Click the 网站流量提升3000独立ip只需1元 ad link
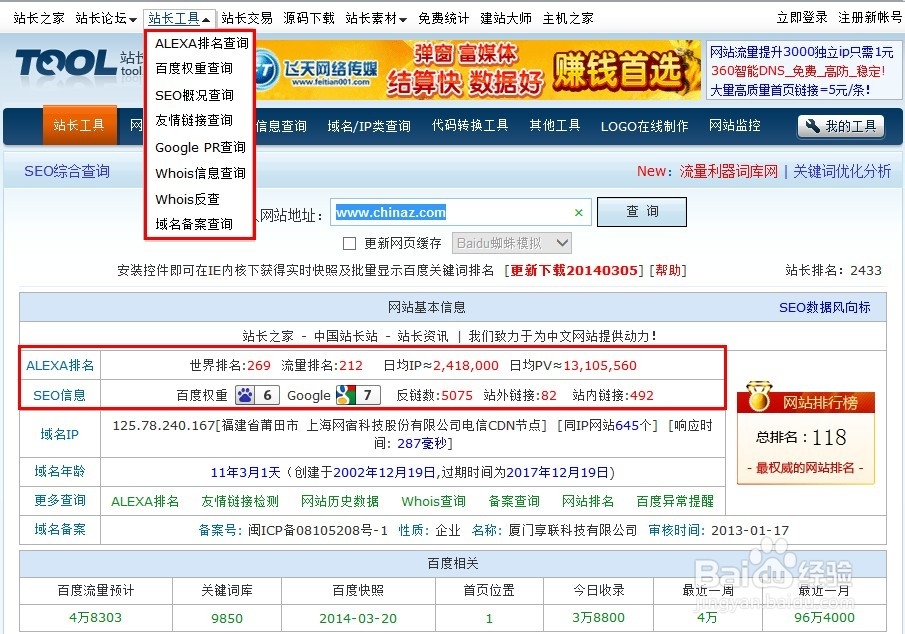This screenshot has height=634, width=905. [x=802, y=52]
